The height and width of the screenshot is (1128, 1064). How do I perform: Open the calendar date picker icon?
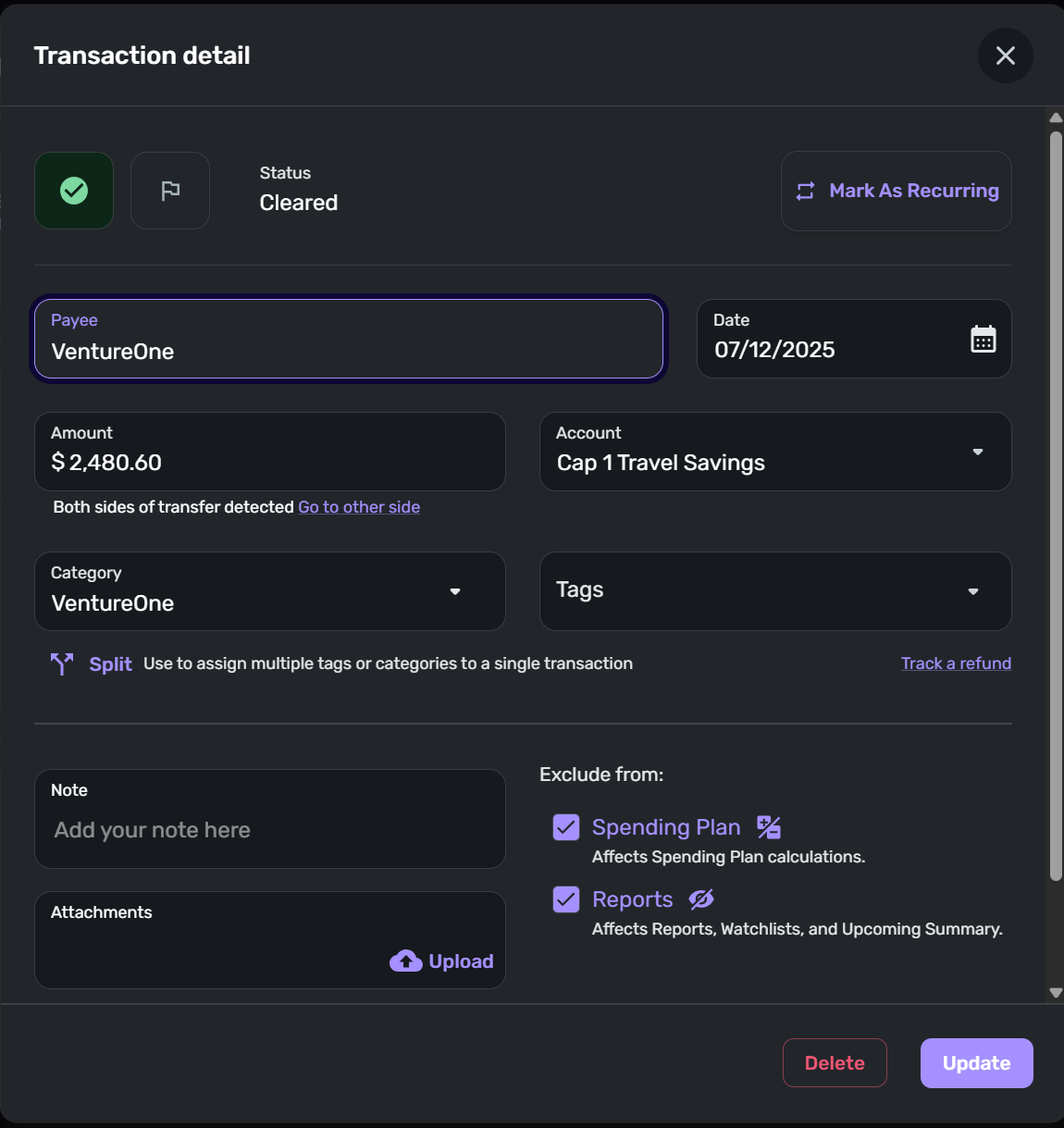(x=983, y=340)
